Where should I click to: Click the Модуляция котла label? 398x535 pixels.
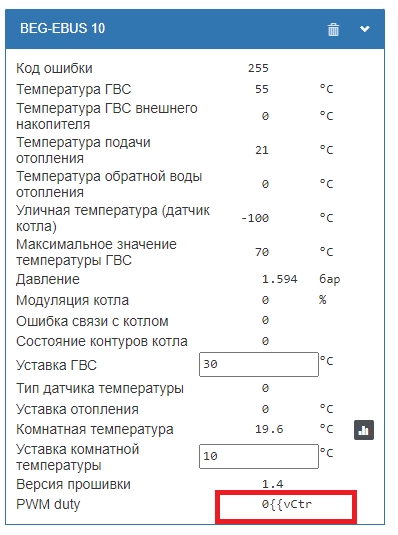click(x=72, y=300)
